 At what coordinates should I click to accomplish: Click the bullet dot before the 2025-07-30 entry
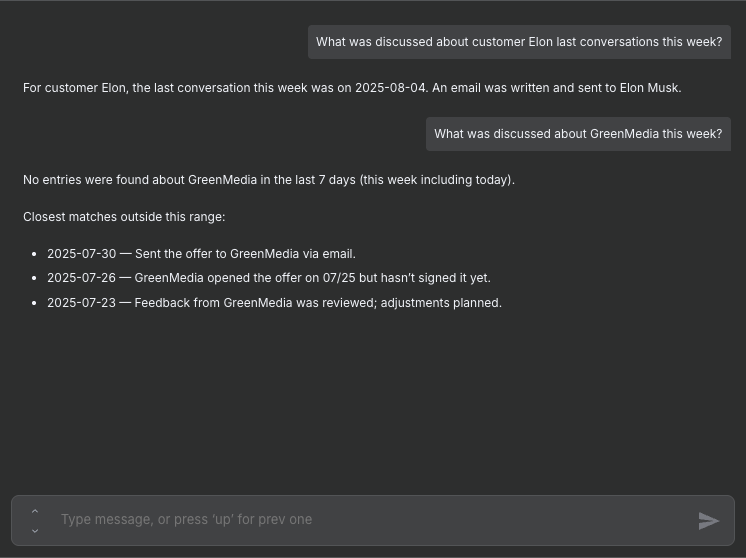[34, 255]
